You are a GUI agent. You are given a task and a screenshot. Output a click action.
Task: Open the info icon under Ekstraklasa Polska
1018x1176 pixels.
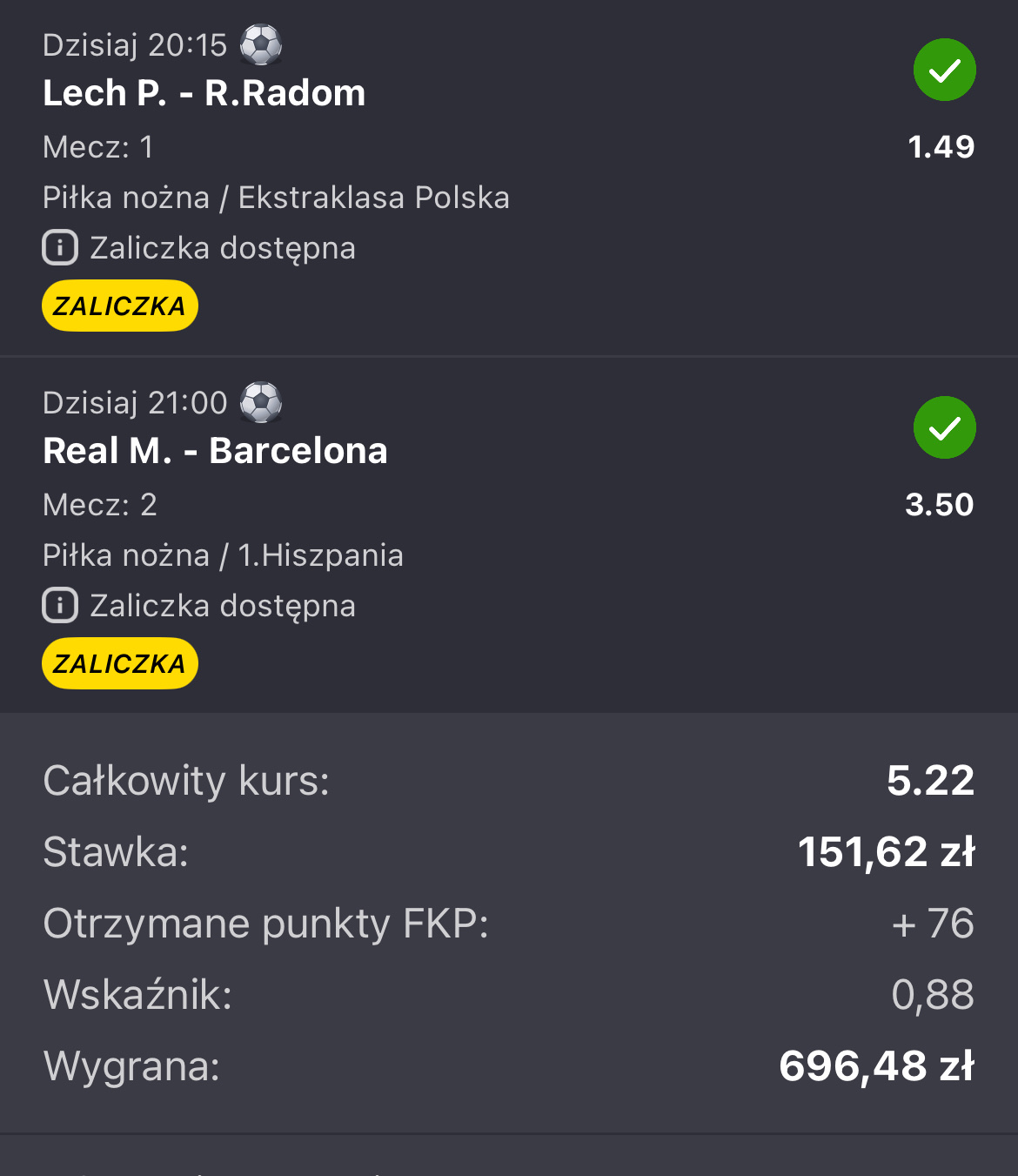(60, 248)
